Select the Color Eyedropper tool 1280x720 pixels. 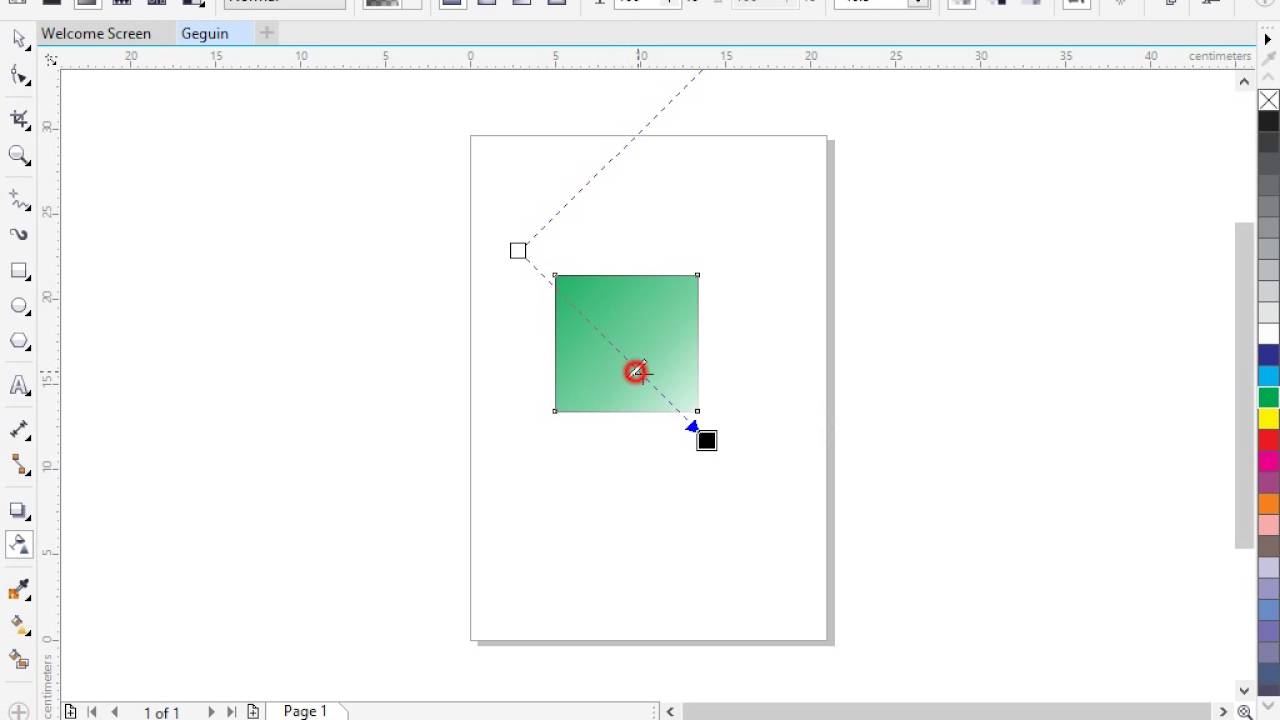pos(19,590)
